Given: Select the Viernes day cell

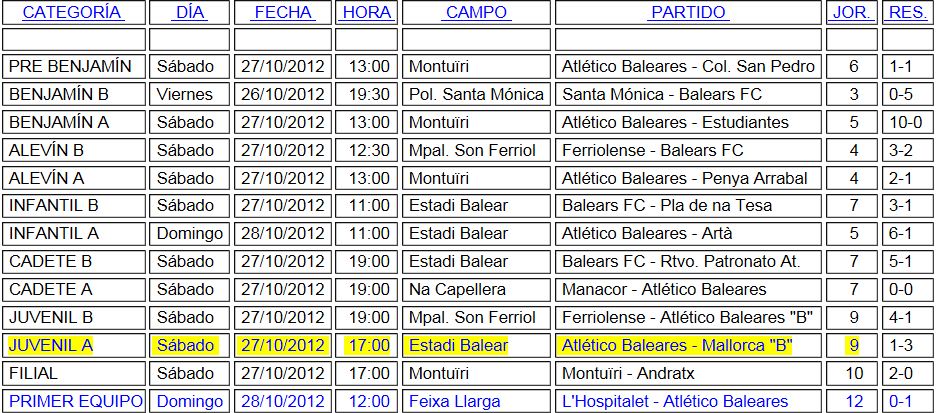Looking at the screenshot, I should 189,94.
